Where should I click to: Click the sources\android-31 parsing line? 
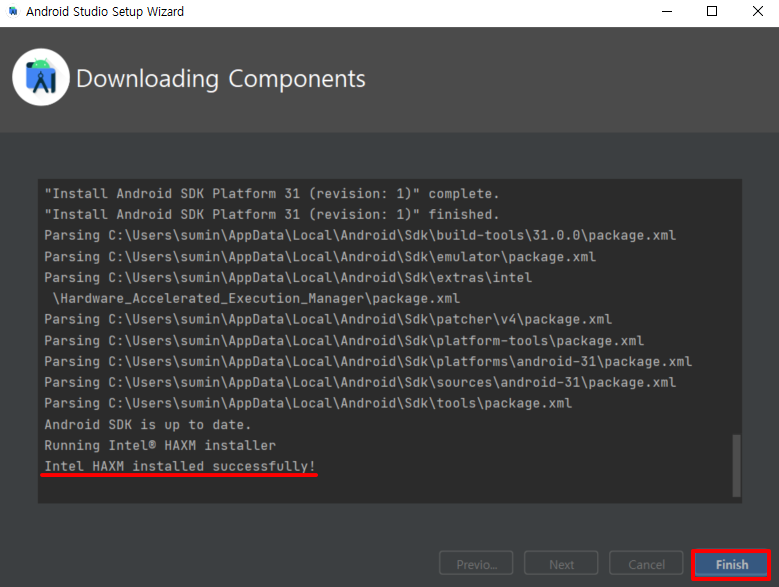click(x=360, y=382)
